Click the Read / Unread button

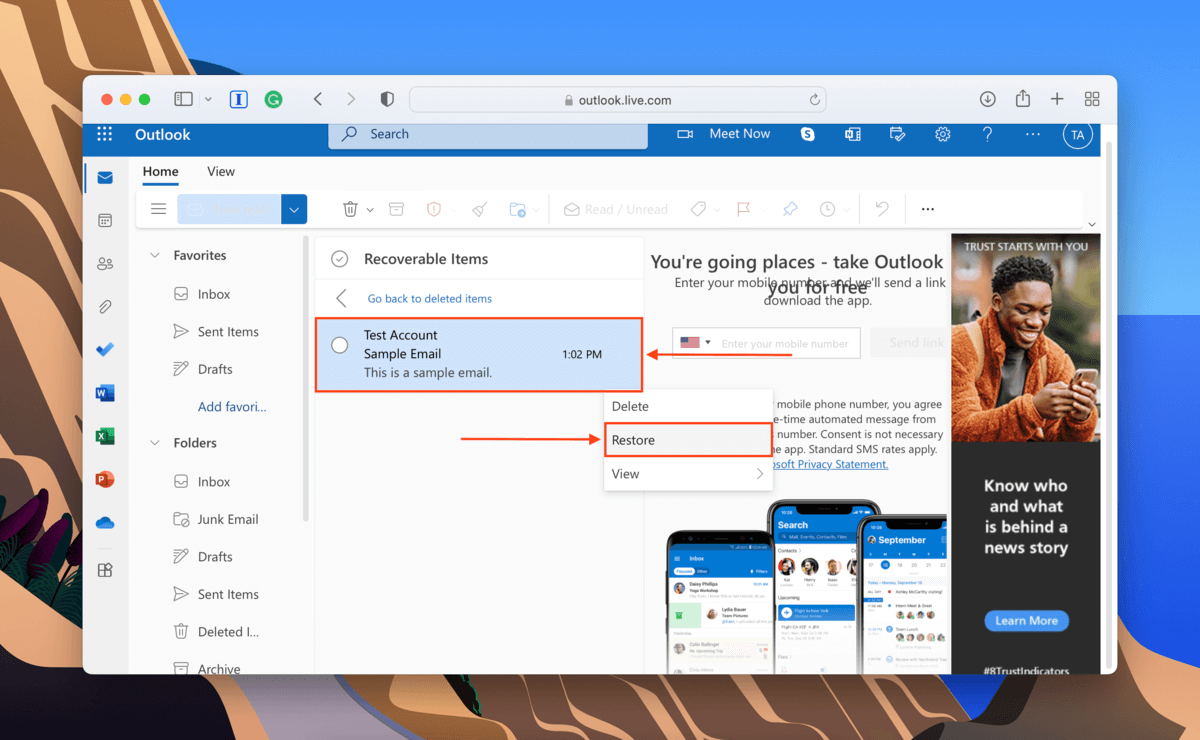[615, 209]
